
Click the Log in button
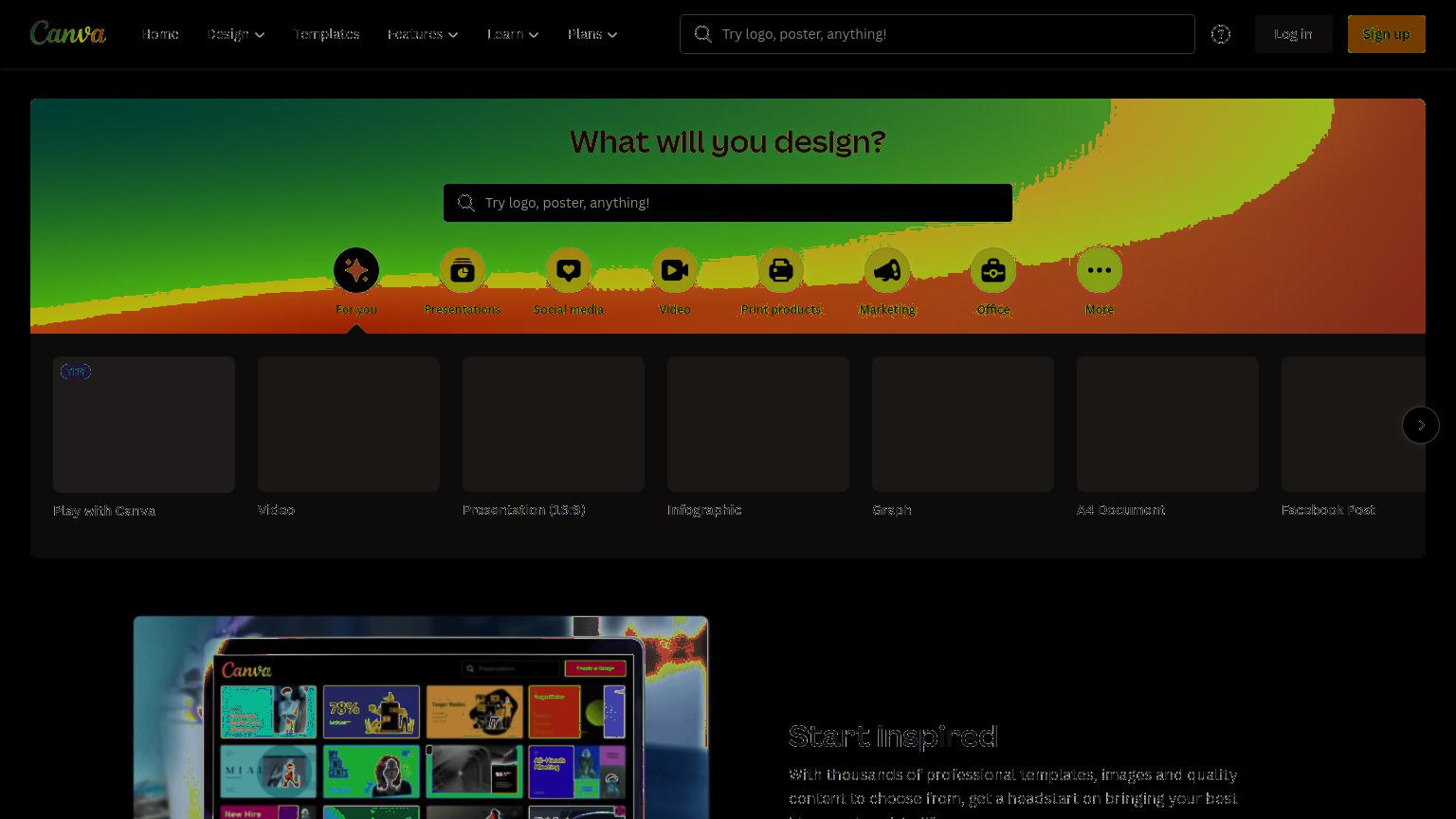1293,34
